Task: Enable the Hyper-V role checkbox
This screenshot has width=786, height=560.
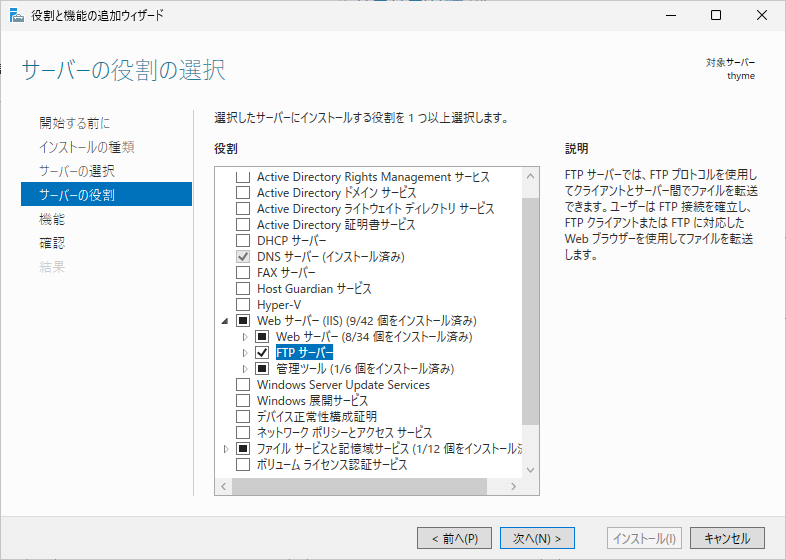Action: pyautogui.click(x=243, y=305)
